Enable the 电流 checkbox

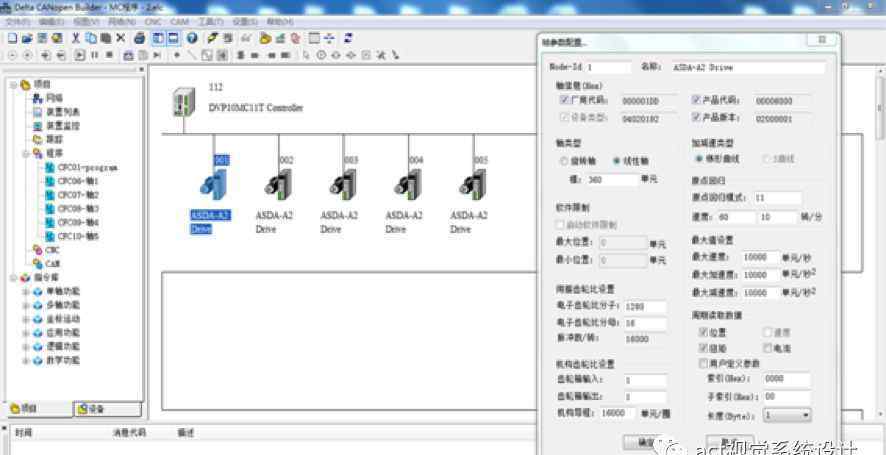point(767,347)
